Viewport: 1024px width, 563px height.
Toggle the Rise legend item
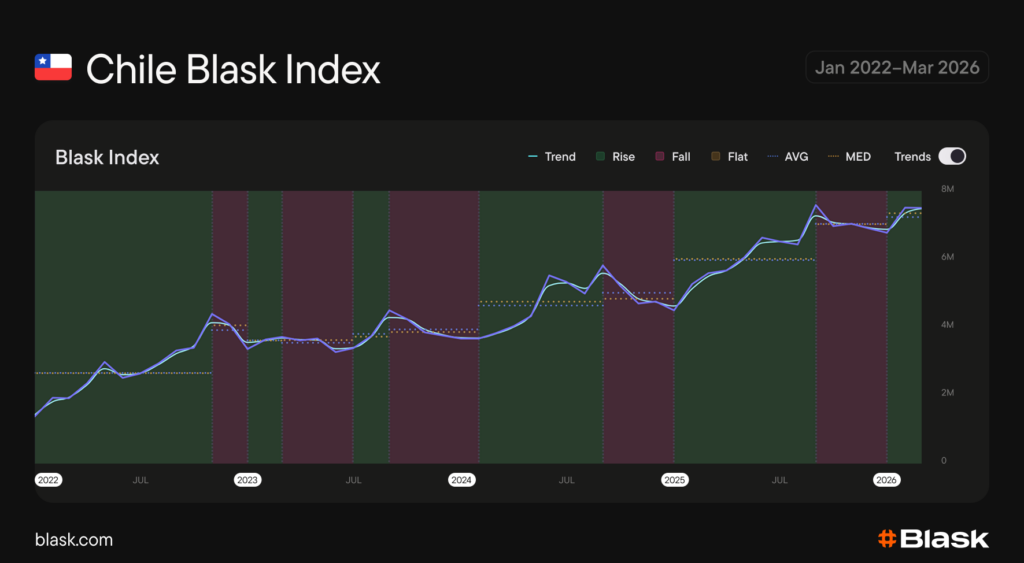(x=615, y=157)
